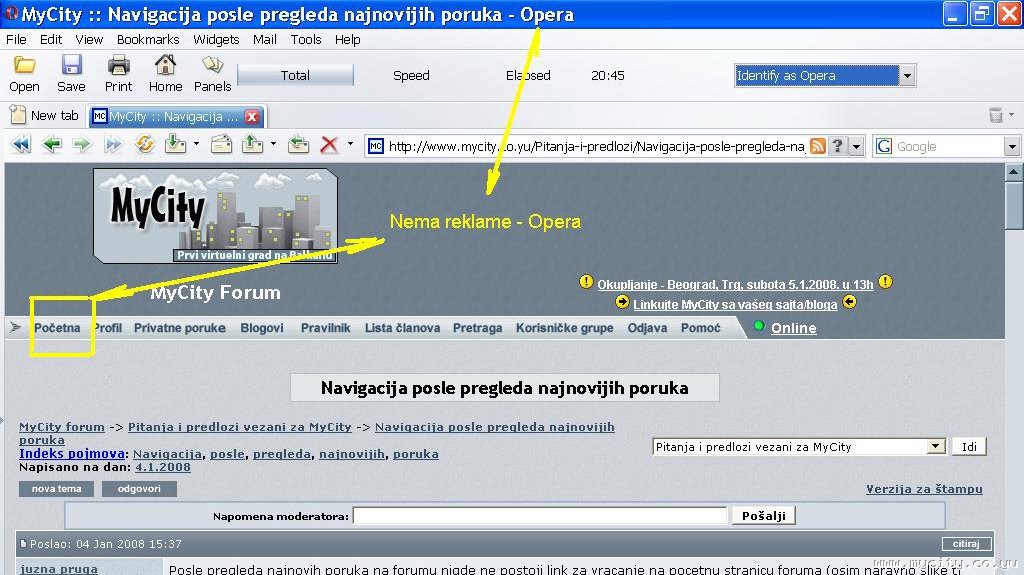Open the Widgets menu

pos(216,39)
